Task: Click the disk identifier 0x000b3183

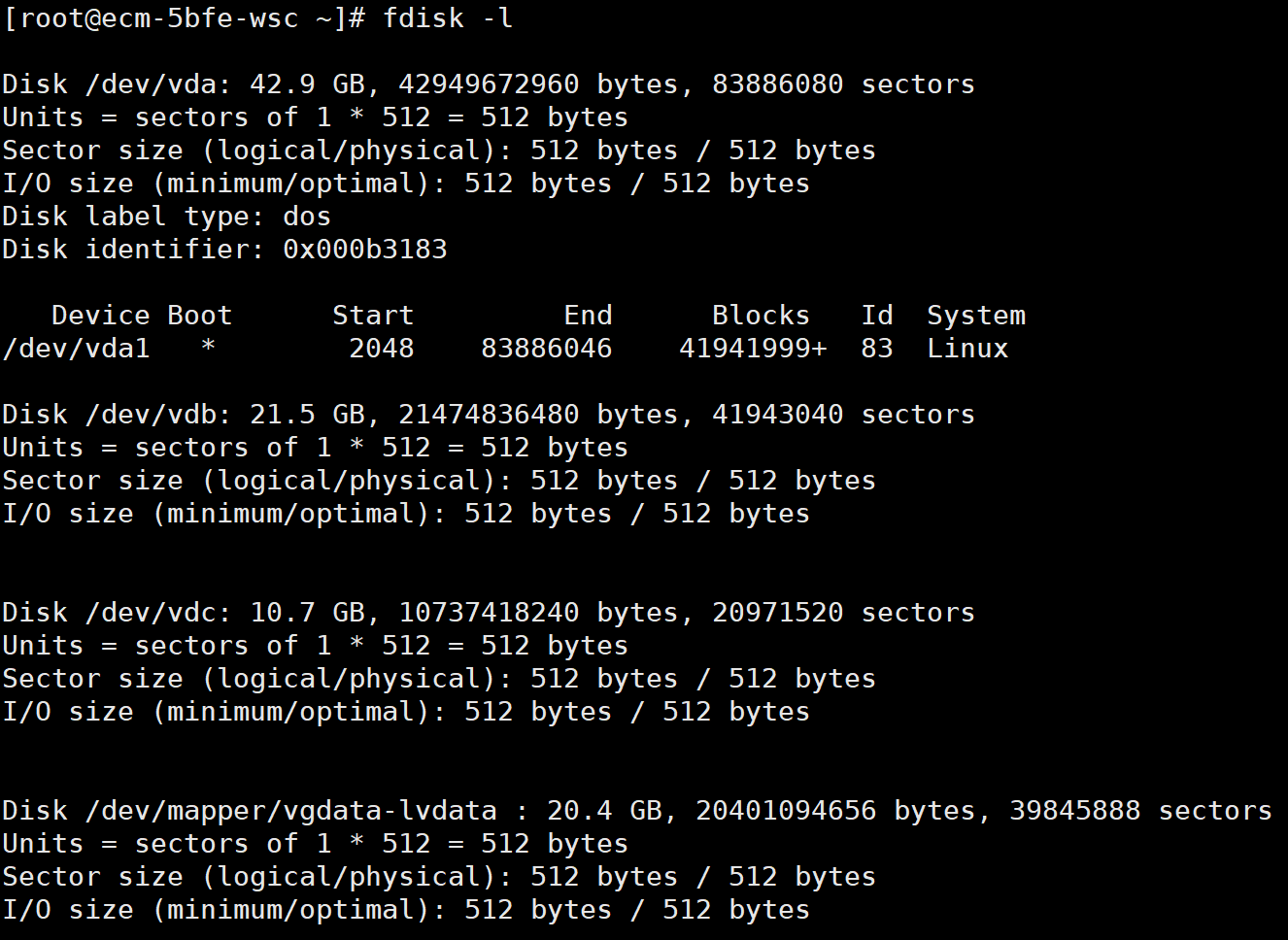Action: pos(364,250)
